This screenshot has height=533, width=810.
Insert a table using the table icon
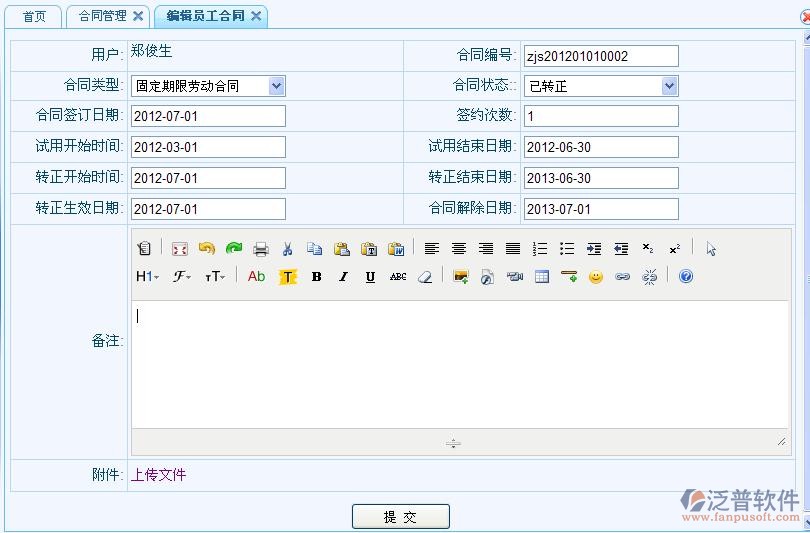pyautogui.click(x=542, y=277)
